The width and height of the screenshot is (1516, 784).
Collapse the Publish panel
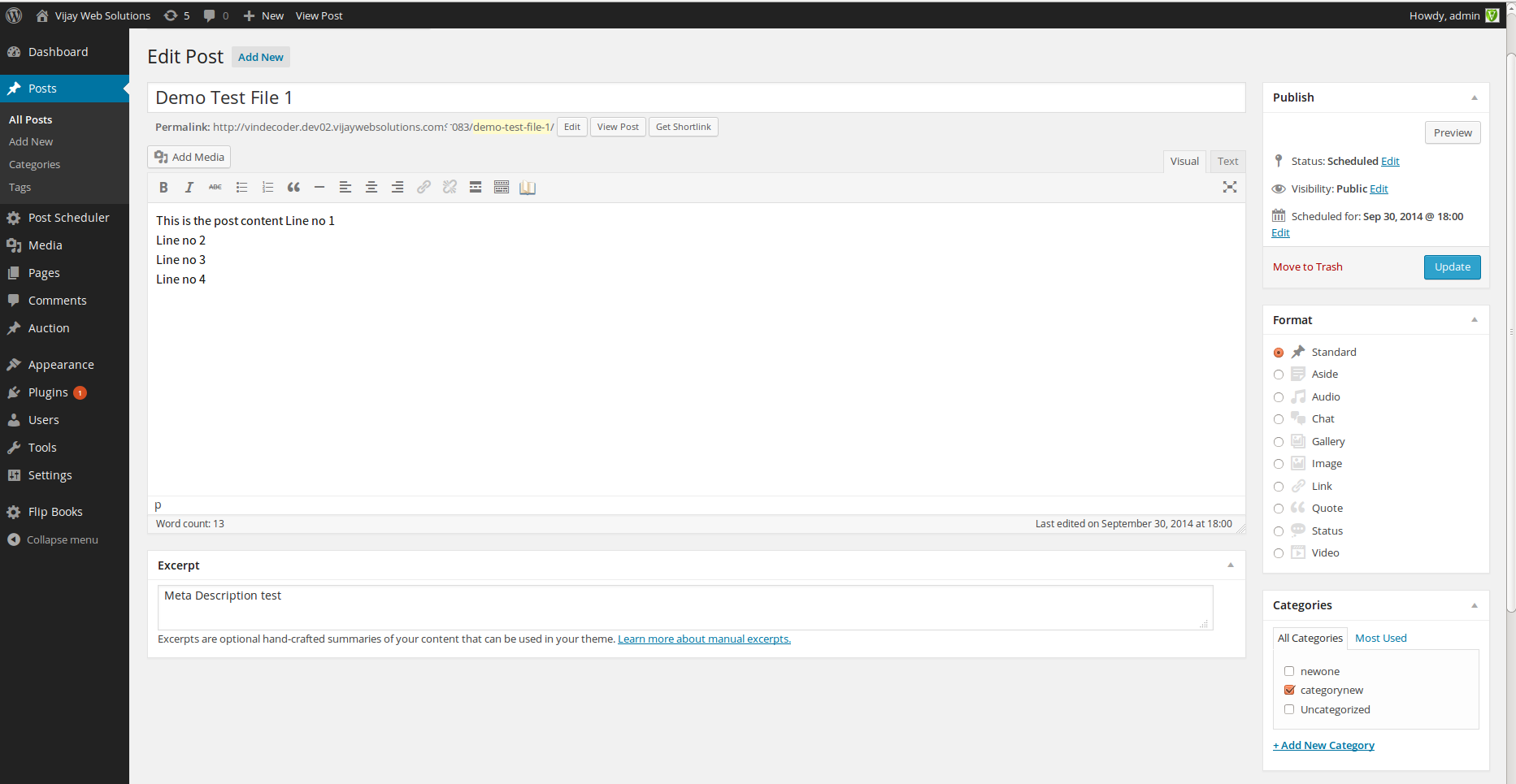coord(1475,97)
